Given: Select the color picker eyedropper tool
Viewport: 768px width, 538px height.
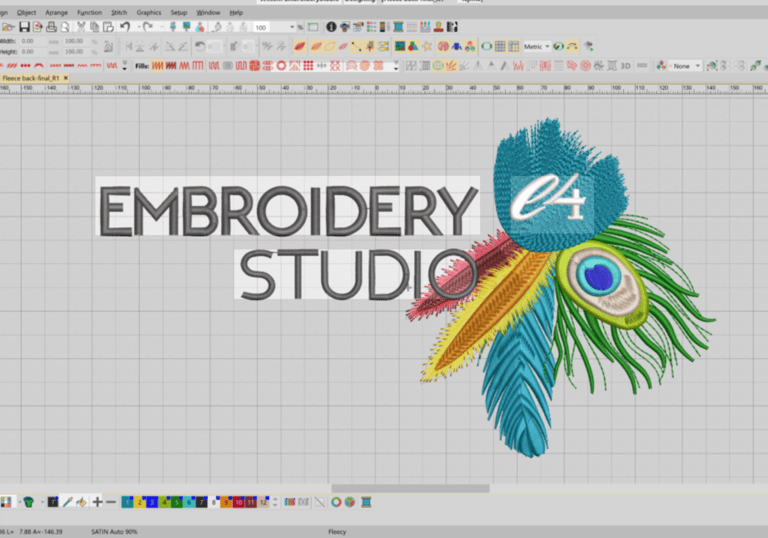Looking at the screenshot, I should (x=68, y=502).
